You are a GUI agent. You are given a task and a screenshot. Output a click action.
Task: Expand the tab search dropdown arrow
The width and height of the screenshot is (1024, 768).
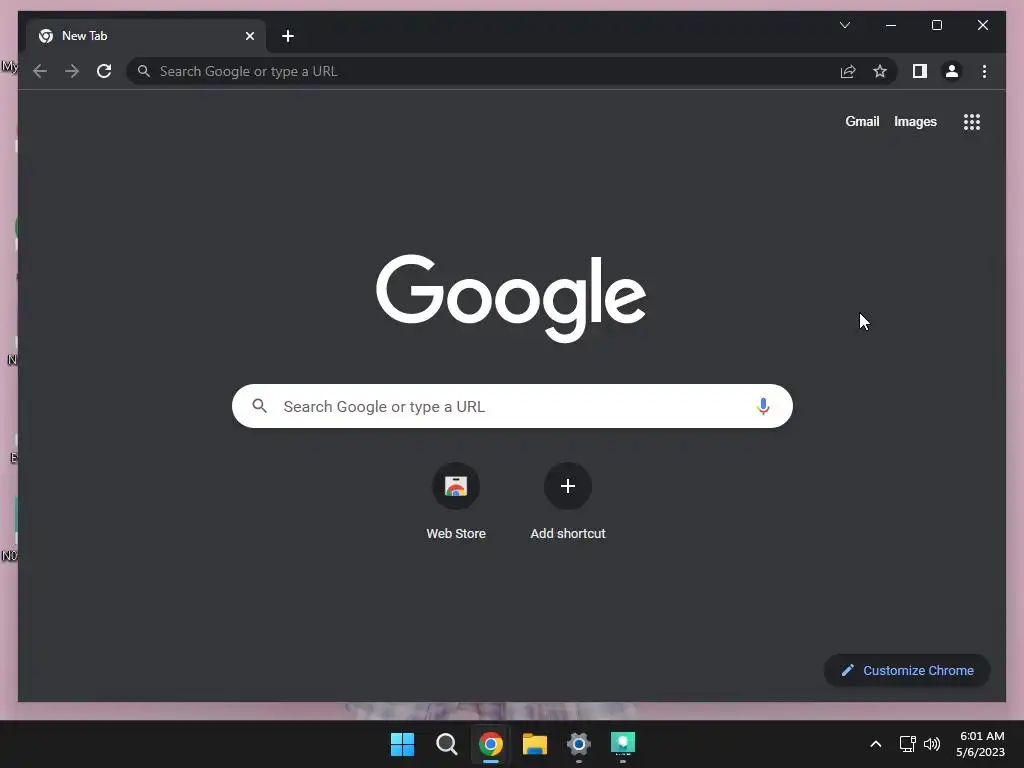tap(844, 25)
